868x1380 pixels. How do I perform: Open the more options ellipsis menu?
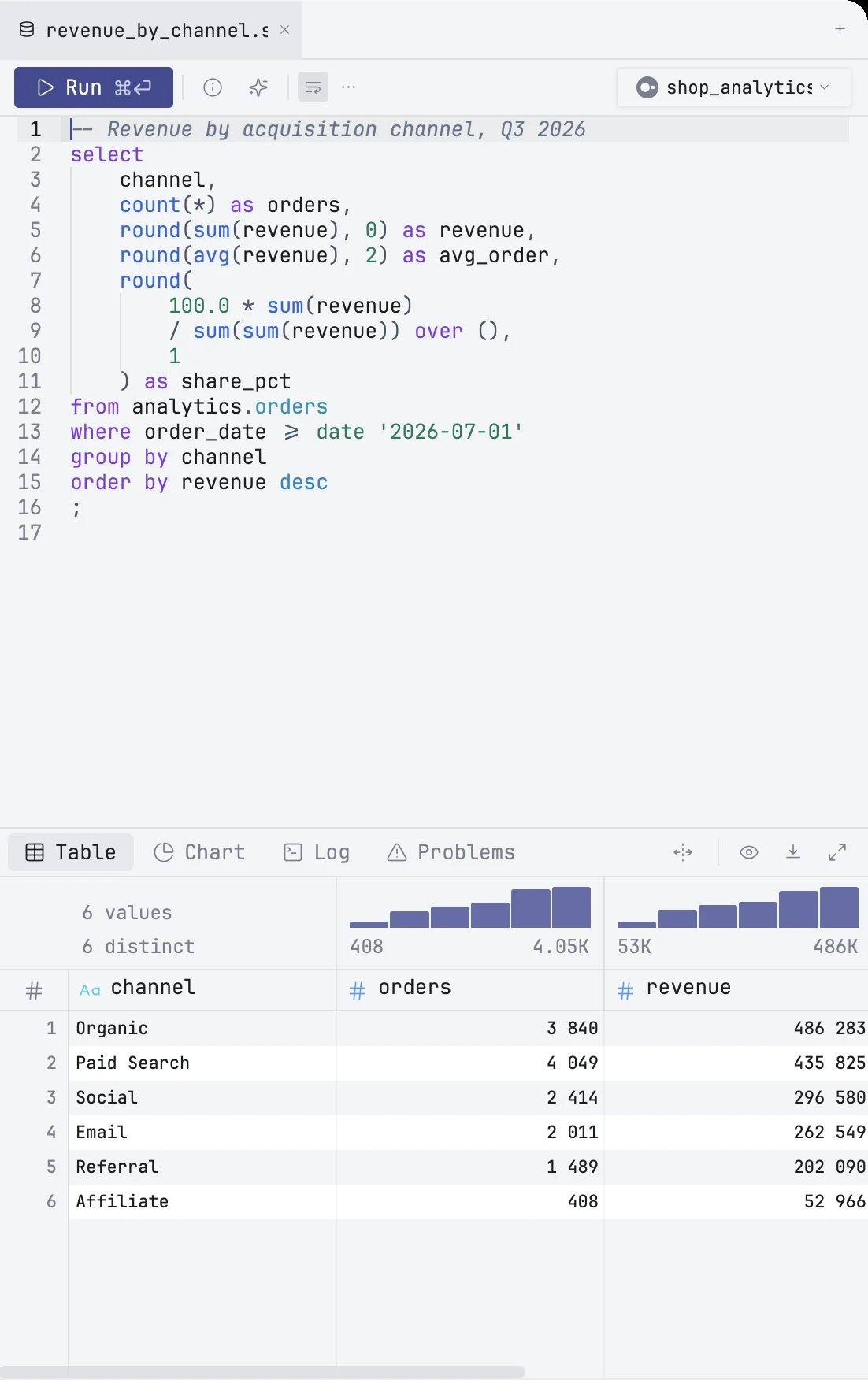349,87
